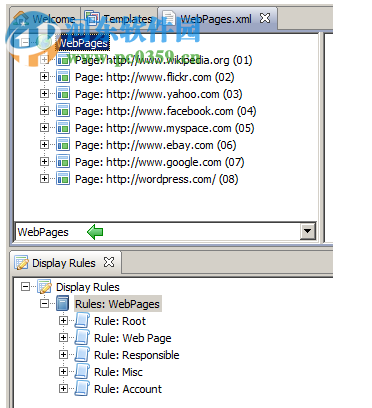Collapse the Rules: WebPages node
The image size is (372, 408).
(x=44, y=303)
